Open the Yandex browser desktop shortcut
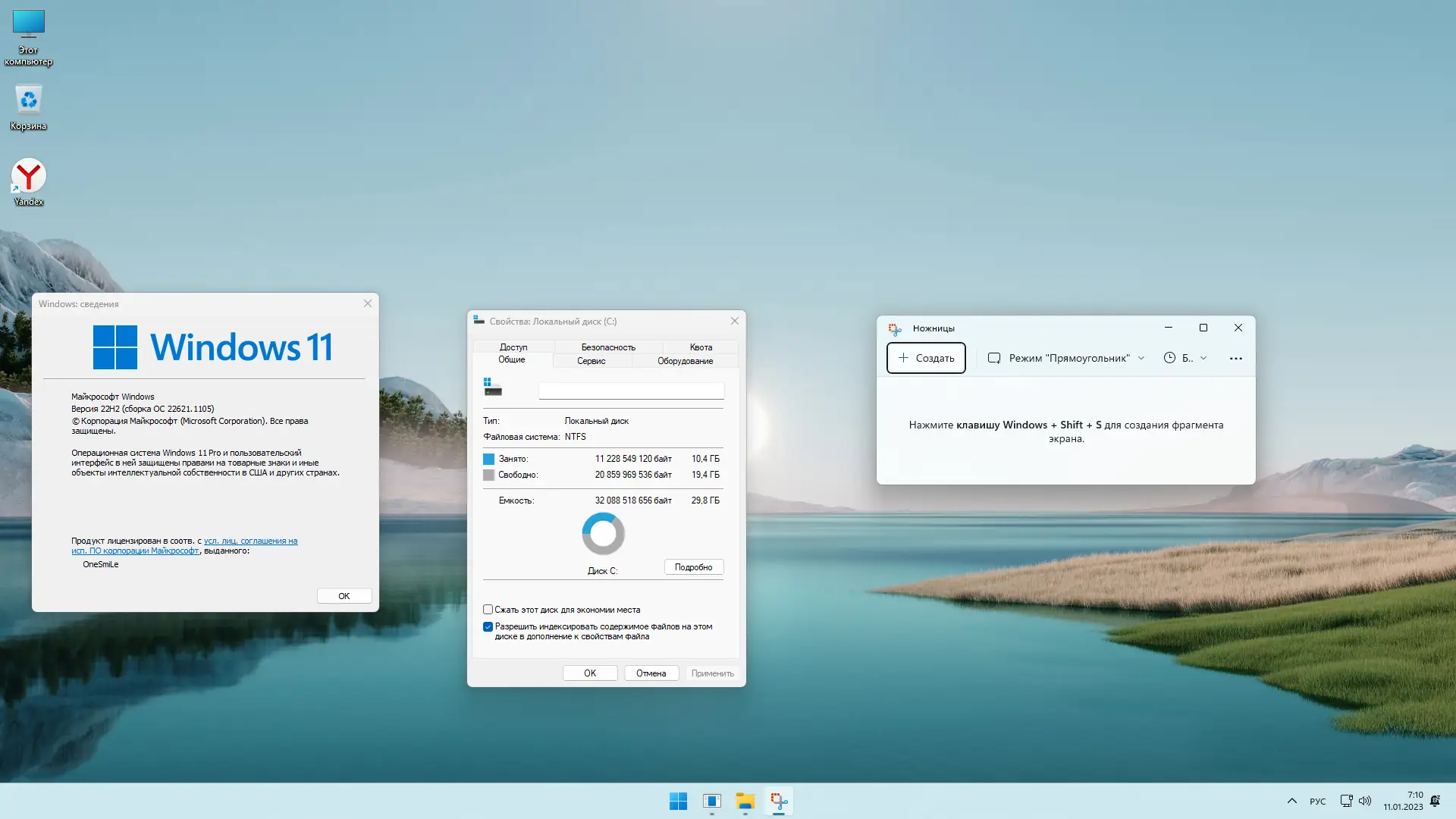The height and width of the screenshot is (819, 1456). pyautogui.click(x=29, y=177)
